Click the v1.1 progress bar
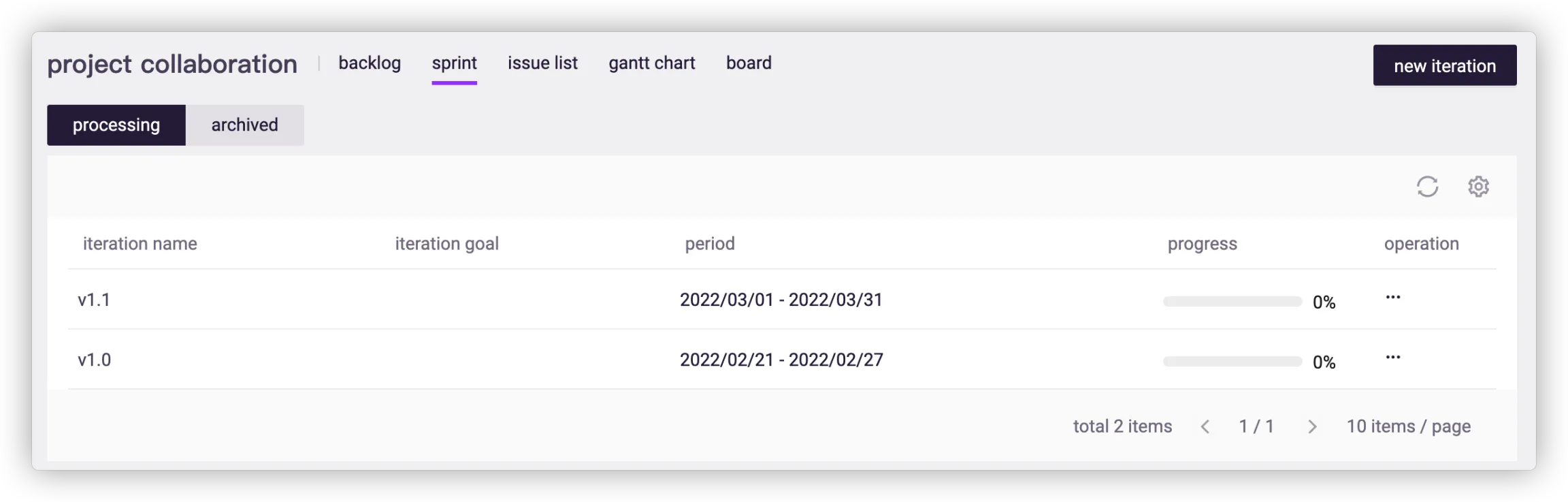This screenshot has width=1568, height=502. (x=1232, y=302)
